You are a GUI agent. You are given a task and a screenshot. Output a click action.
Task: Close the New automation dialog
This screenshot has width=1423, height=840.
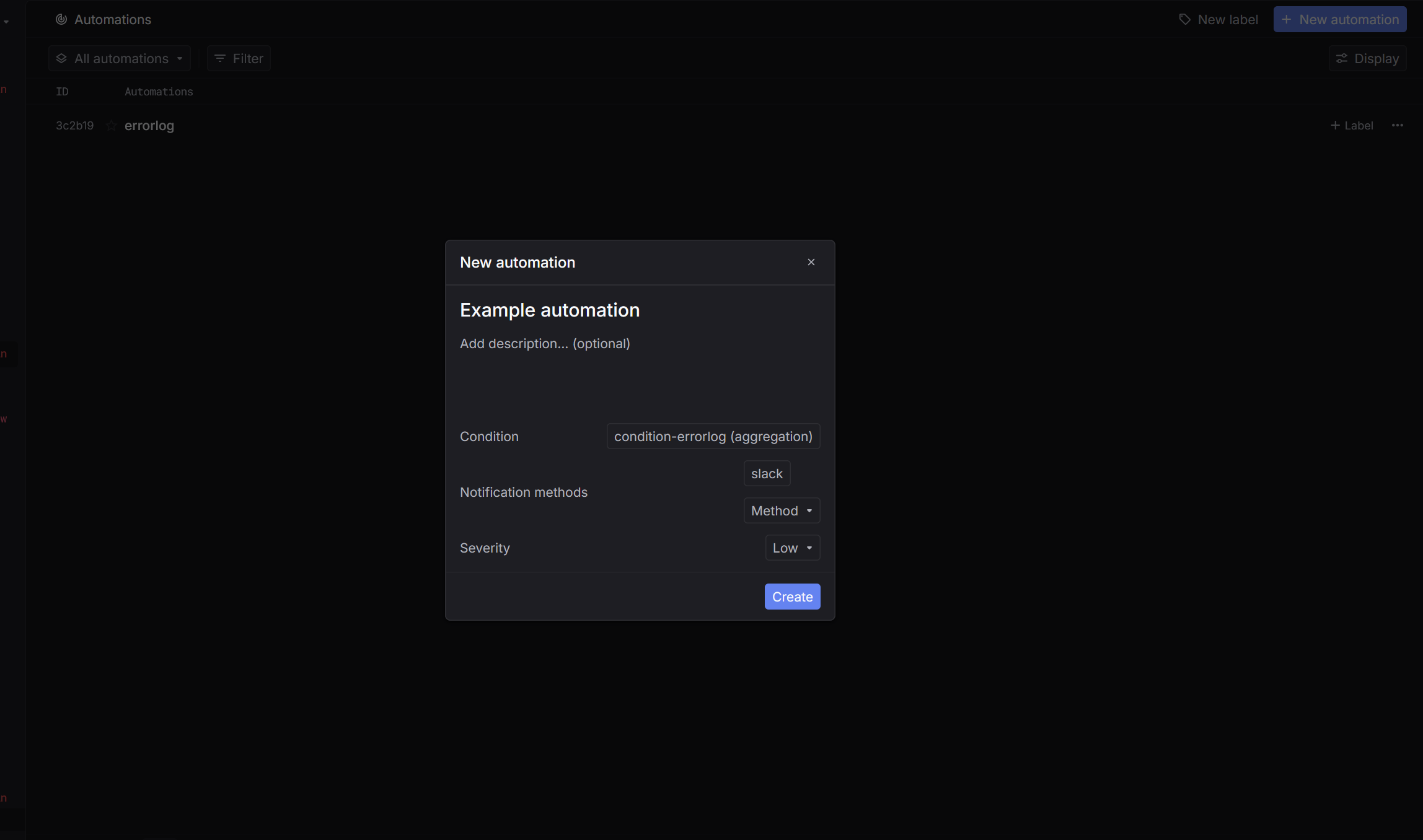pos(811,262)
